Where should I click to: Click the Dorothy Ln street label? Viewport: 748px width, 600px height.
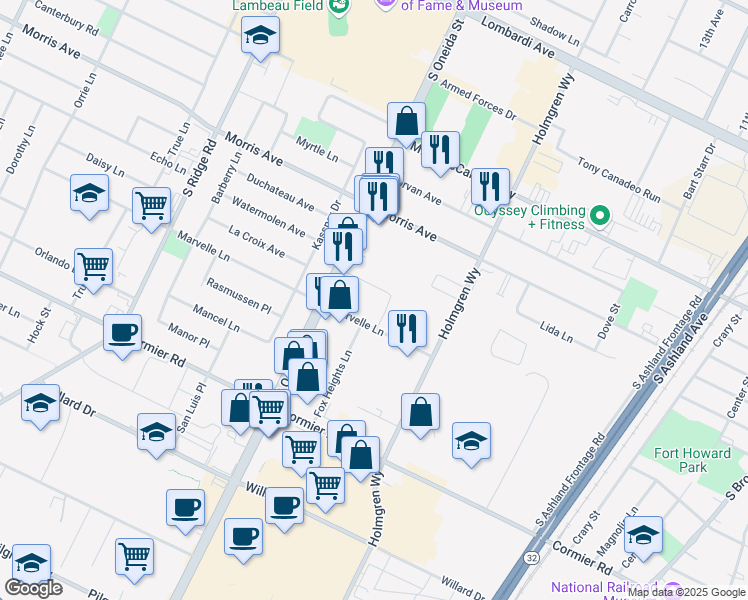coord(21,149)
